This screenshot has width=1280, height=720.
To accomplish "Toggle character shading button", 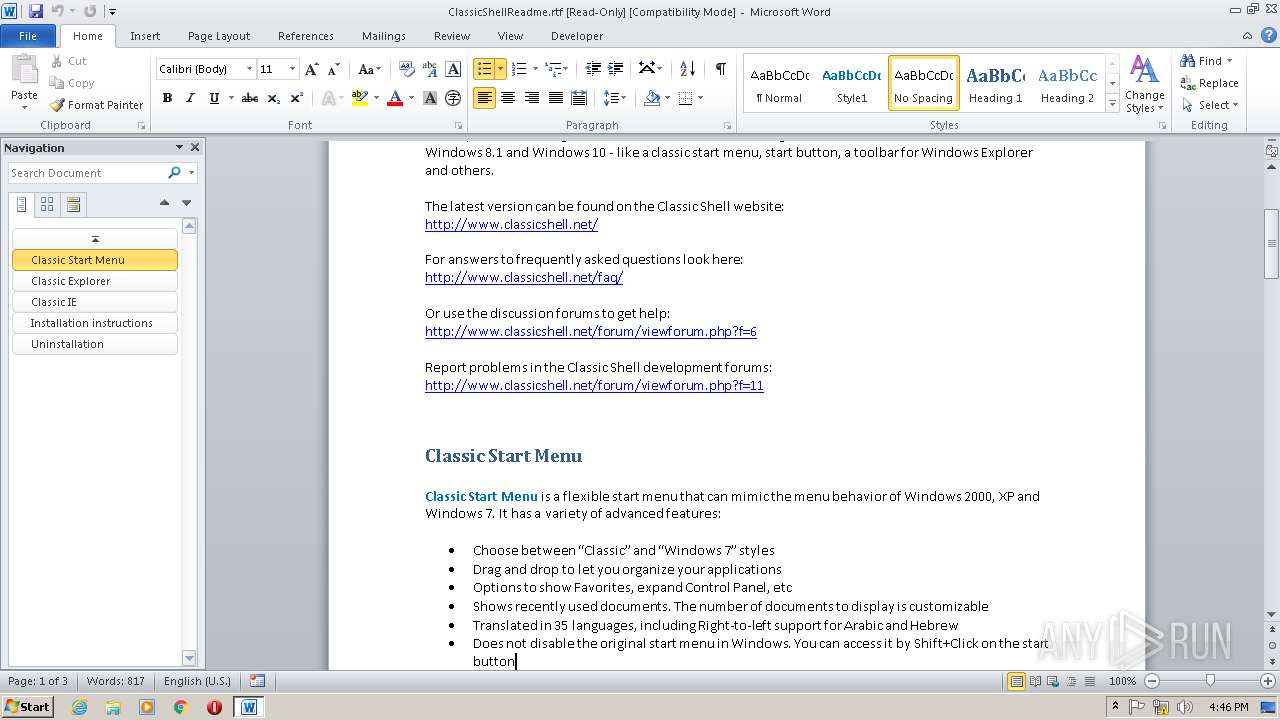I will pyautogui.click(x=430, y=98).
